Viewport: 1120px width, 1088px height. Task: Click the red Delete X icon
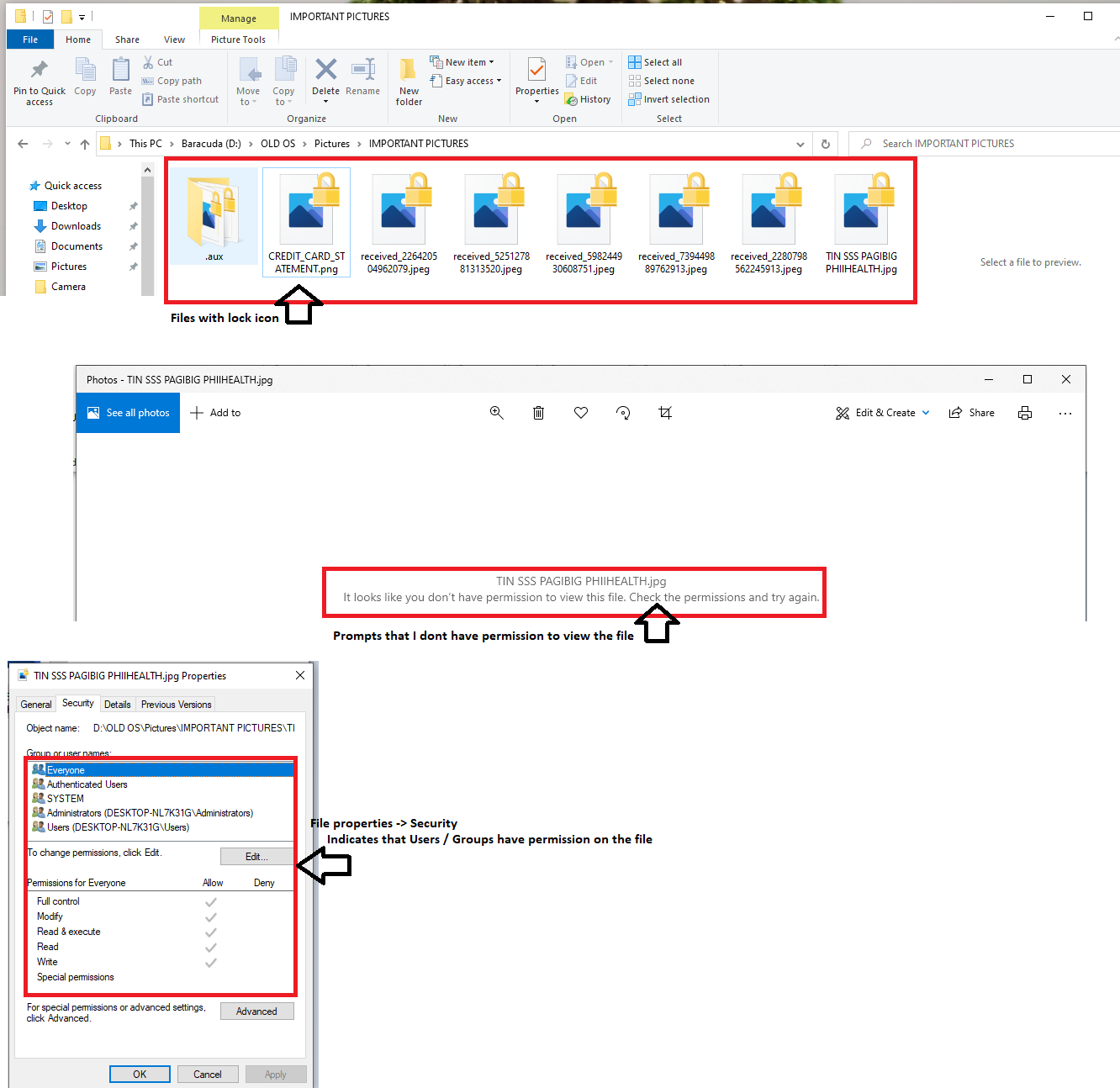[325, 69]
